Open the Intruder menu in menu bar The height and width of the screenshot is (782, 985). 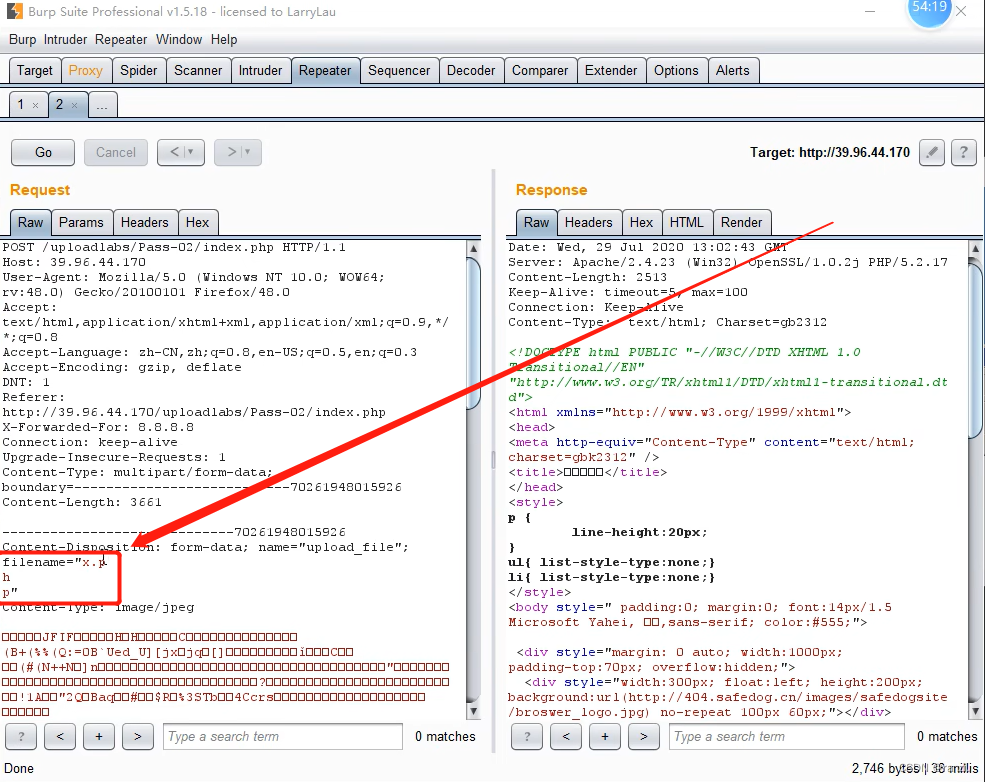click(x=65, y=40)
